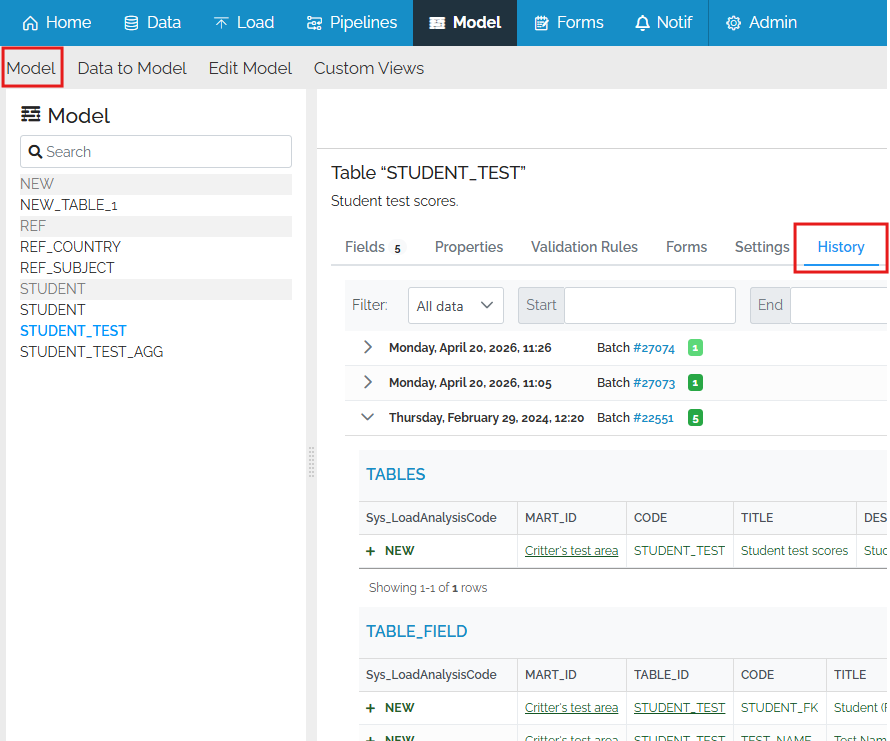The height and width of the screenshot is (741, 890).
Task: Open the Home menu
Action: coord(57,23)
